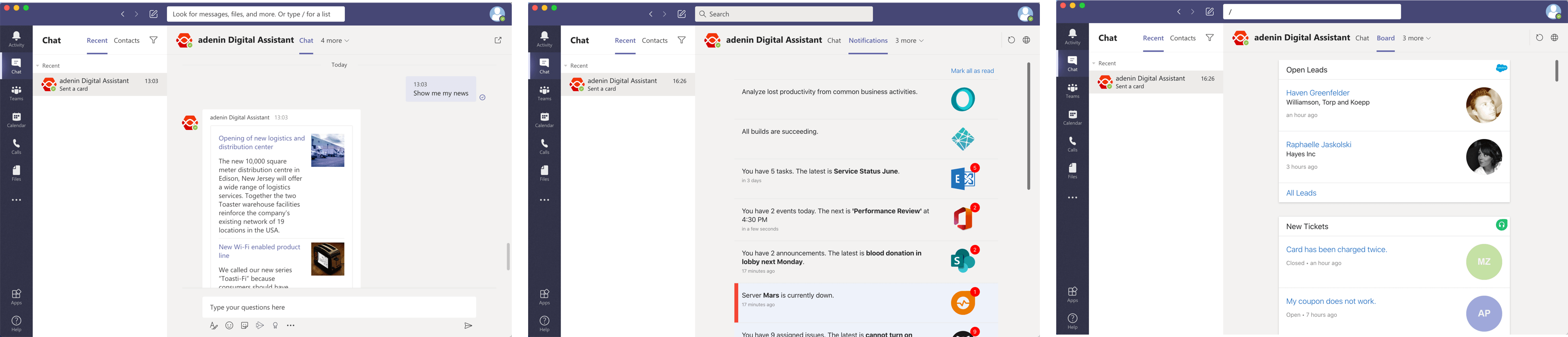Click the logistics center photo thumbnail

(x=328, y=150)
